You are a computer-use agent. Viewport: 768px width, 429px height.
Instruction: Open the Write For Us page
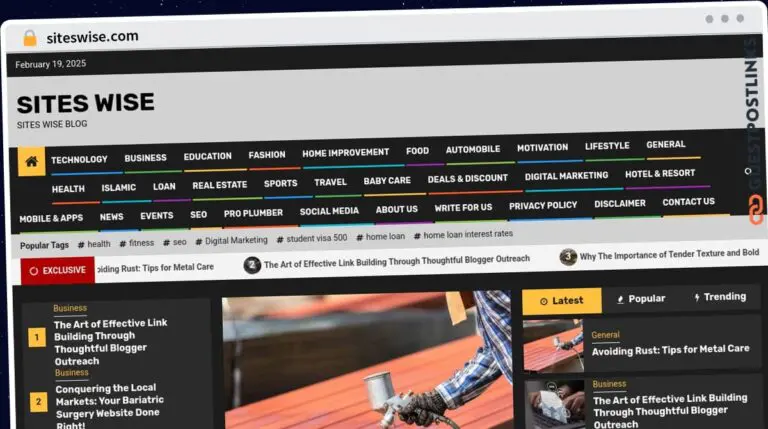click(463, 208)
